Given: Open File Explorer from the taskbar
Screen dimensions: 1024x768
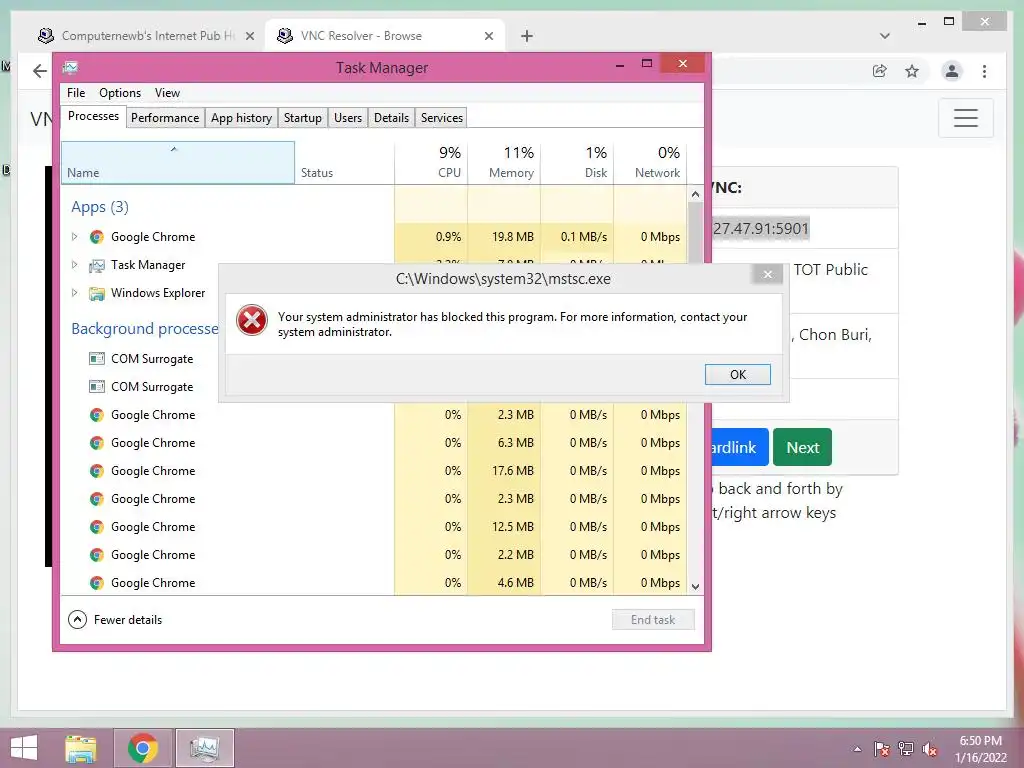Looking at the screenshot, I should (x=80, y=748).
